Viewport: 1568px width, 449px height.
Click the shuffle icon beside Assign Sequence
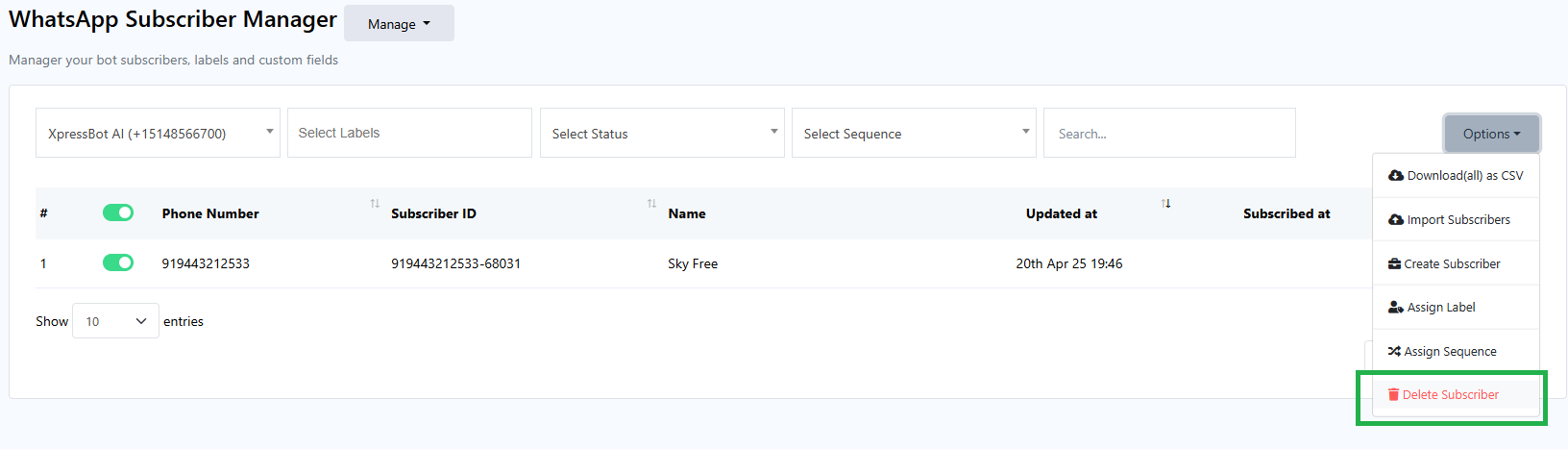[x=1394, y=352]
